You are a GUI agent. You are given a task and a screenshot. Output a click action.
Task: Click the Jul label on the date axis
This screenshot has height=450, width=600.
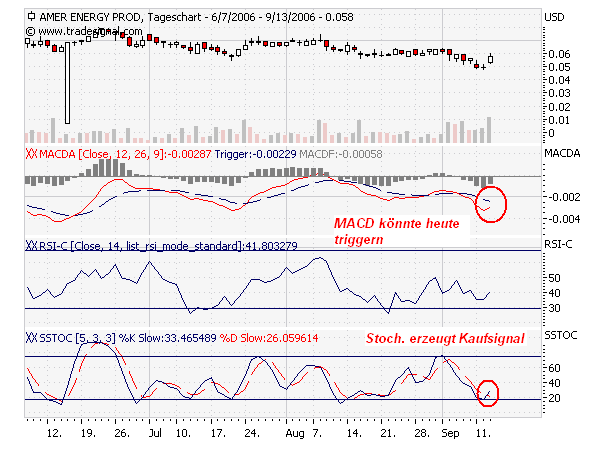coord(155,433)
